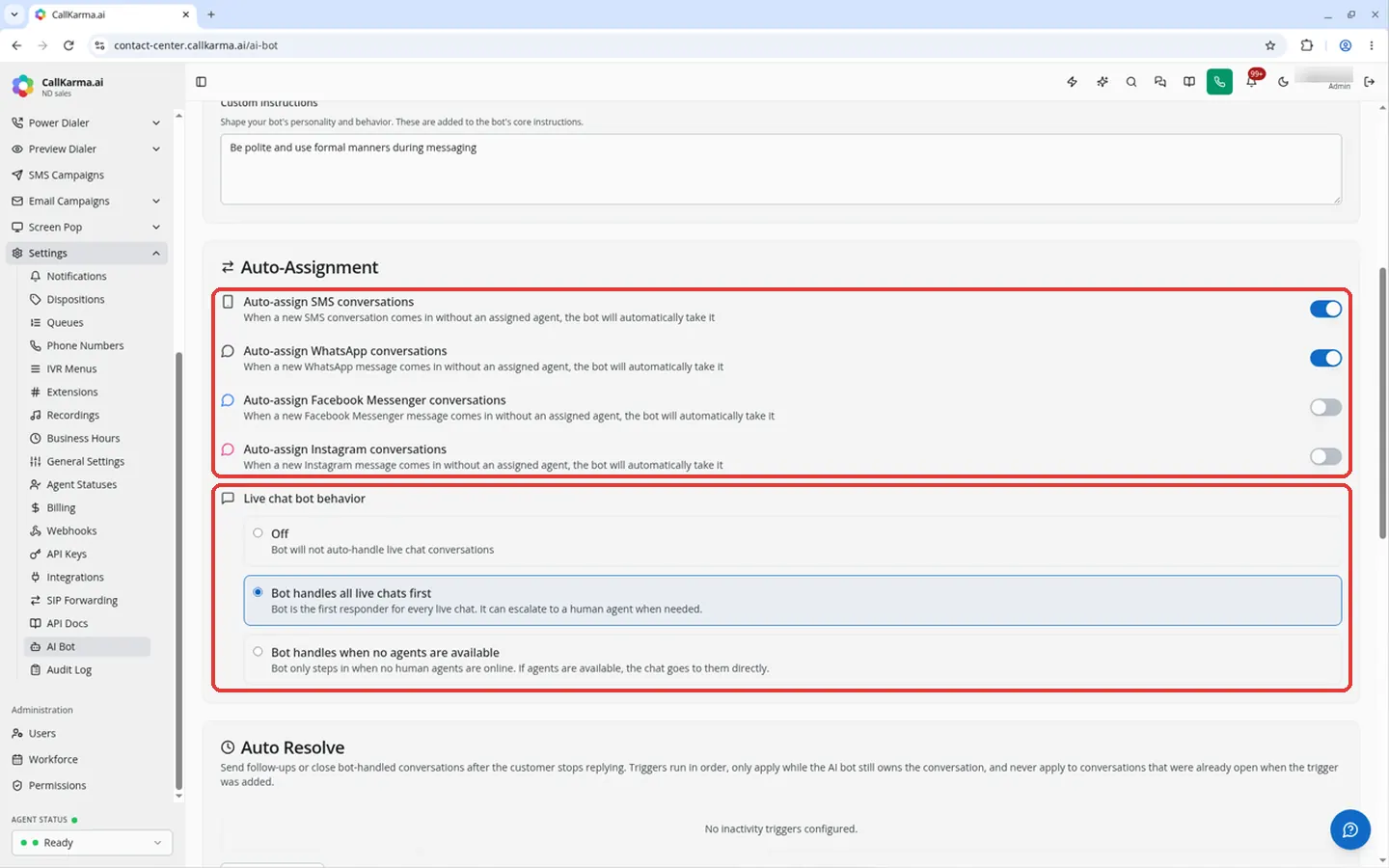Switch to dark mode with moon icon
The width and height of the screenshot is (1389, 868).
pos(1283,82)
